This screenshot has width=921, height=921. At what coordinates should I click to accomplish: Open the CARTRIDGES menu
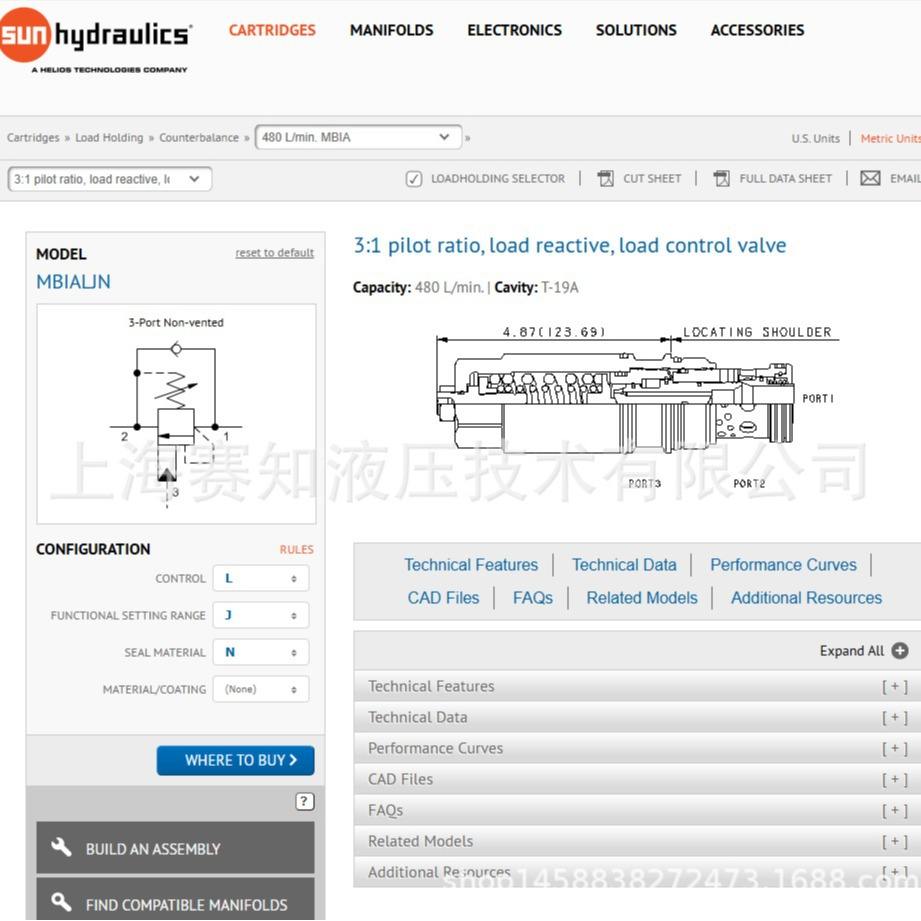(272, 30)
